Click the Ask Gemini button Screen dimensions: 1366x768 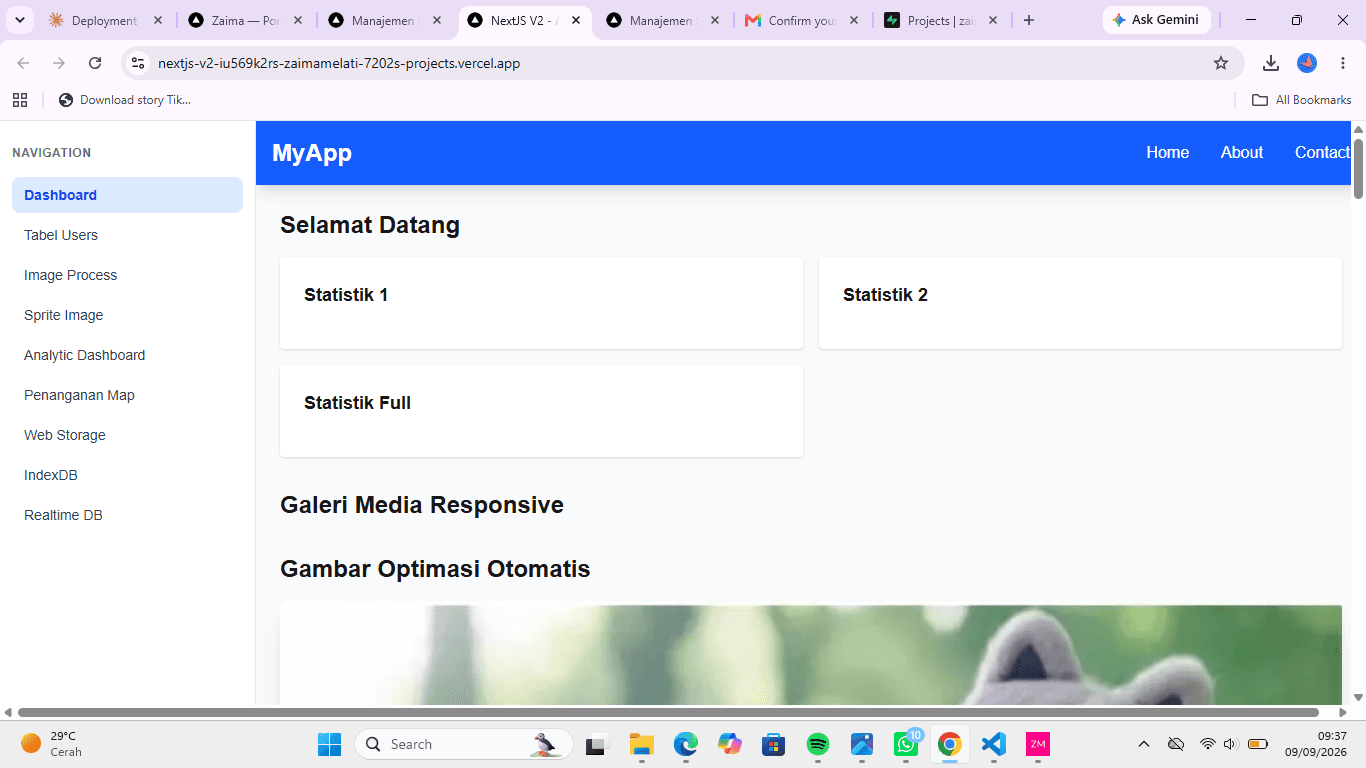pyautogui.click(x=1156, y=20)
